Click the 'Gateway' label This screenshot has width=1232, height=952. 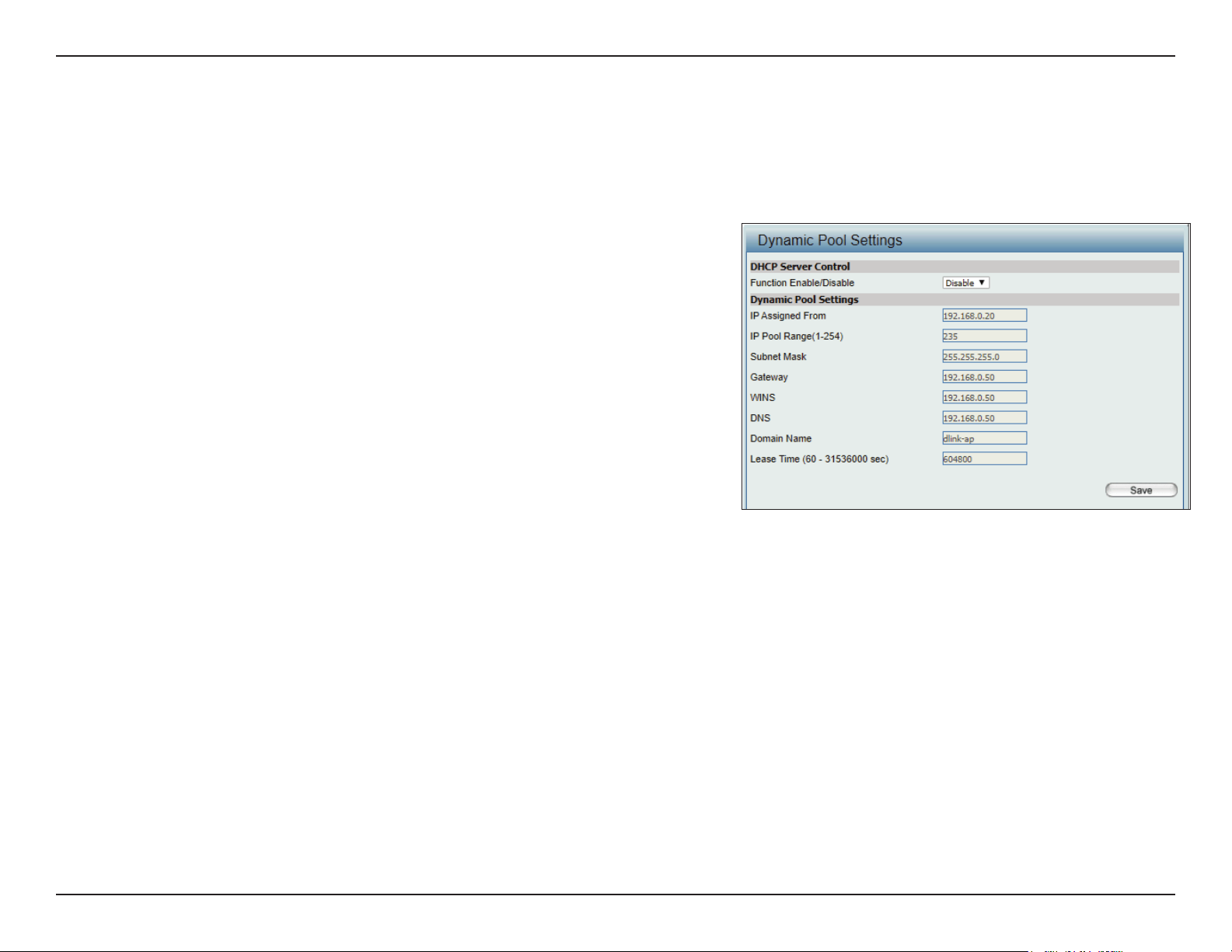click(x=769, y=377)
